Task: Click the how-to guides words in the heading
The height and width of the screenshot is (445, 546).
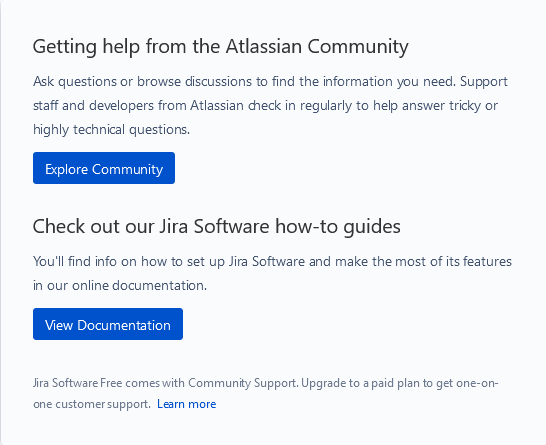Action: [x=338, y=227]
